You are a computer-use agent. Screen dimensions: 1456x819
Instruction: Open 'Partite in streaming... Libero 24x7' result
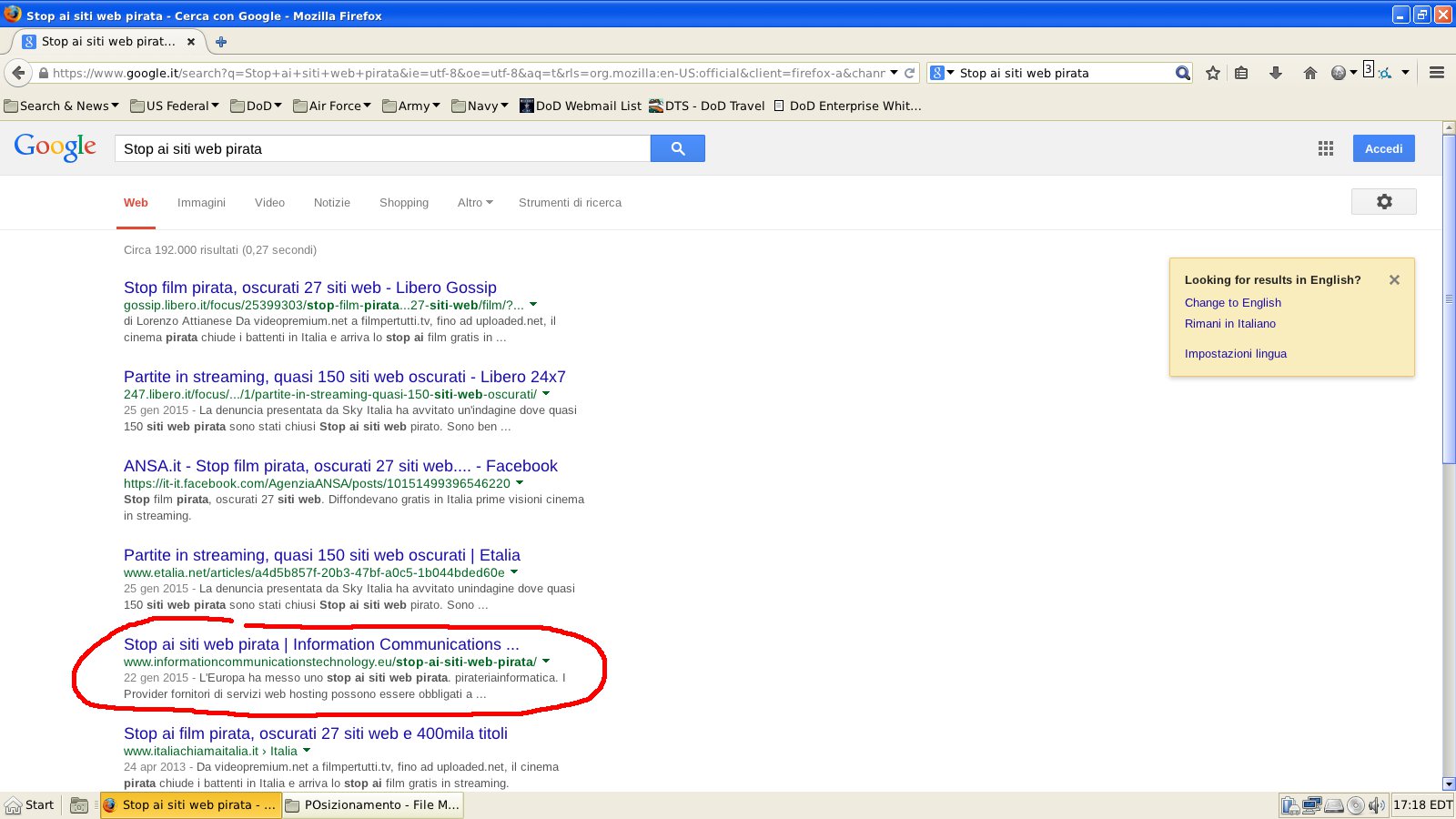tap(345, 377)
